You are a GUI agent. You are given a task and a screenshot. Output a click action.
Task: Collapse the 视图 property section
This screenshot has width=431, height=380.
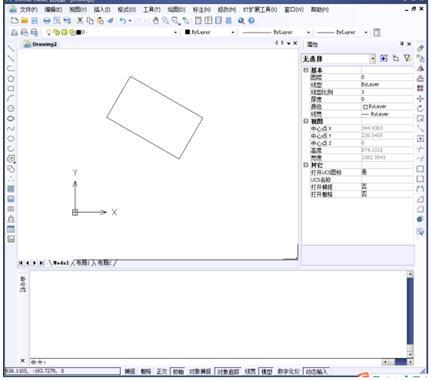[x=306, y=121]
